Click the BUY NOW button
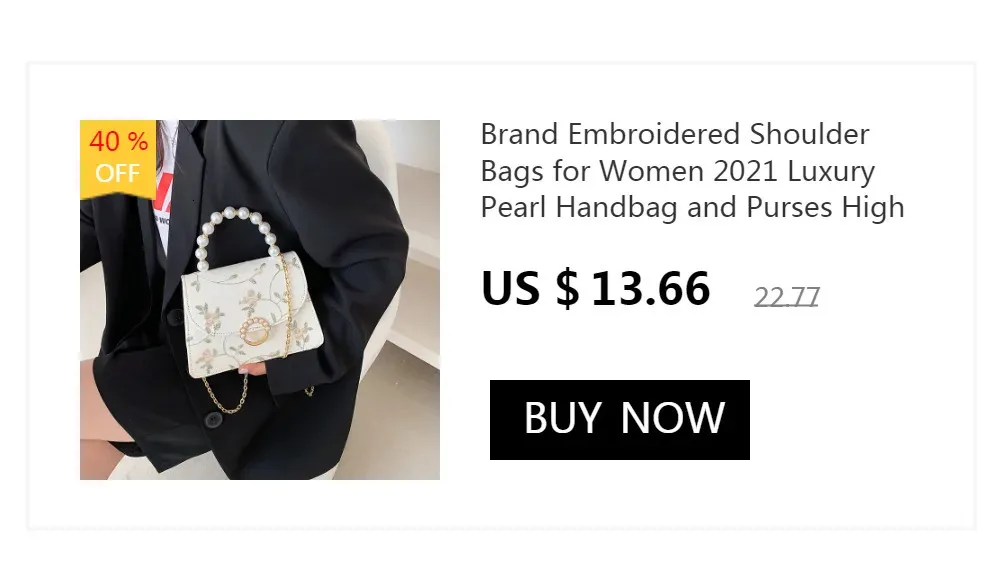The height and width of the screenshot is (580, 1000). [x=619, y=420]
